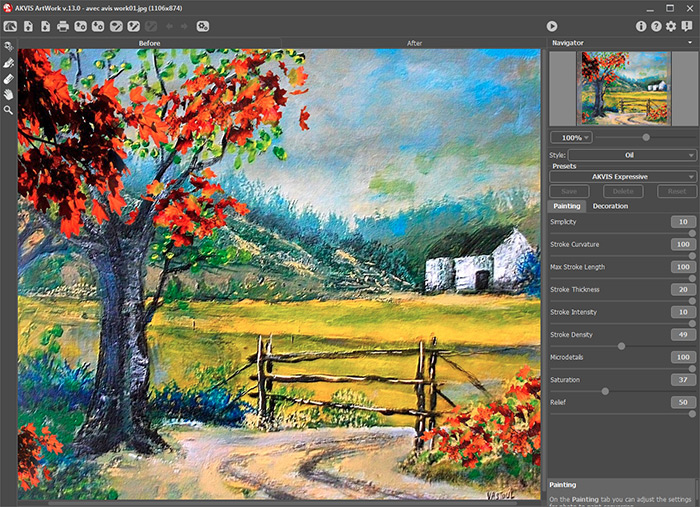Open preferences with the gear icon
This screenshot has height=507, width=700.
tap(671, 26)
